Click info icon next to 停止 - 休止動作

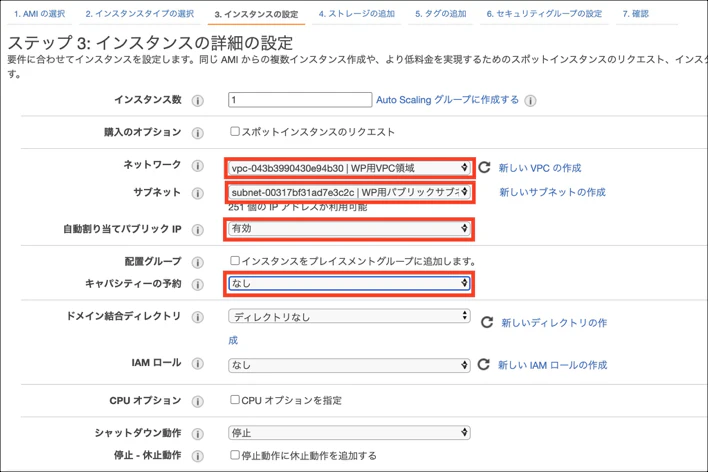[x=197, y=456]
